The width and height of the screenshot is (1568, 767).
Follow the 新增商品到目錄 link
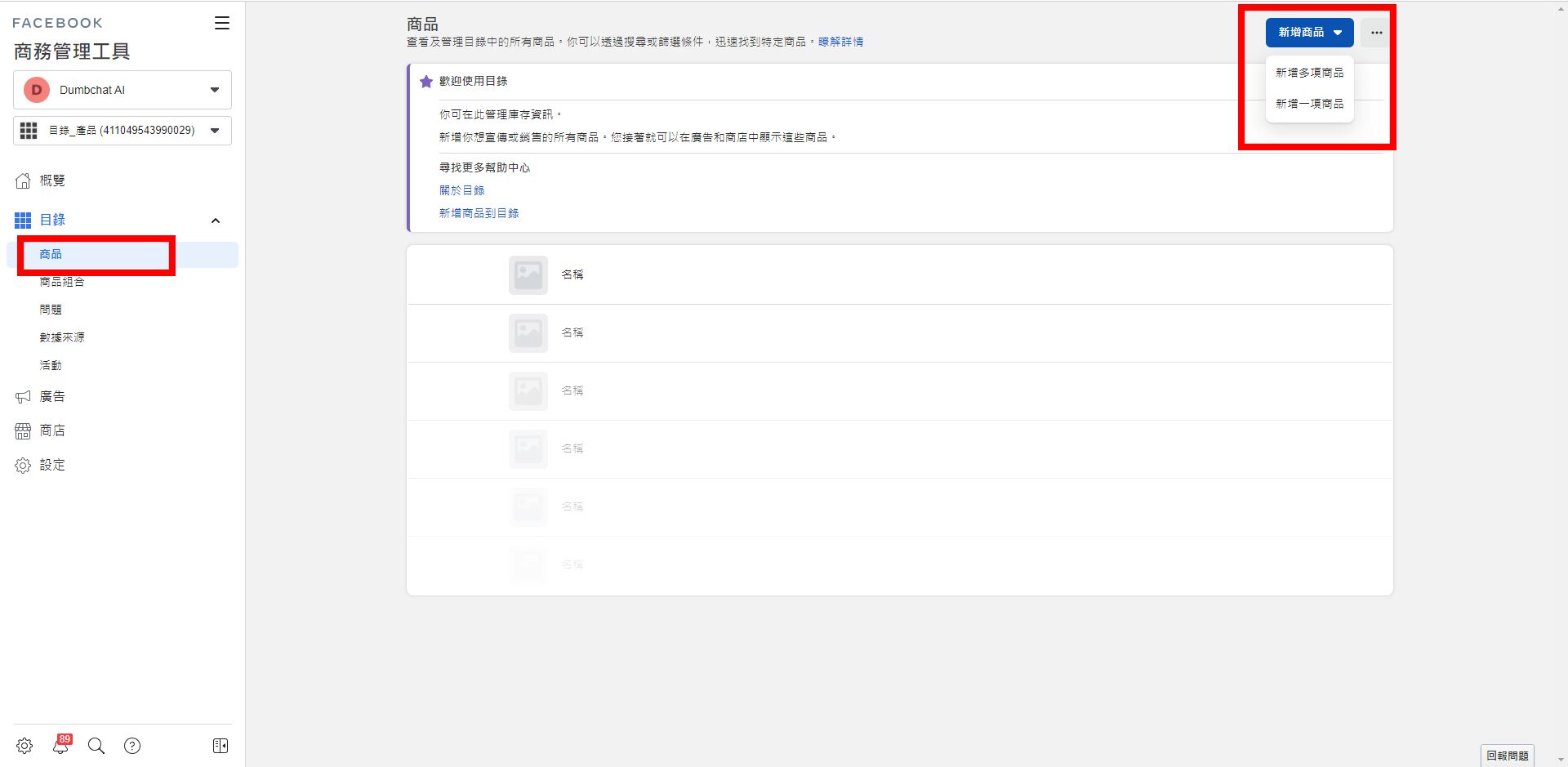click(479, 213)
